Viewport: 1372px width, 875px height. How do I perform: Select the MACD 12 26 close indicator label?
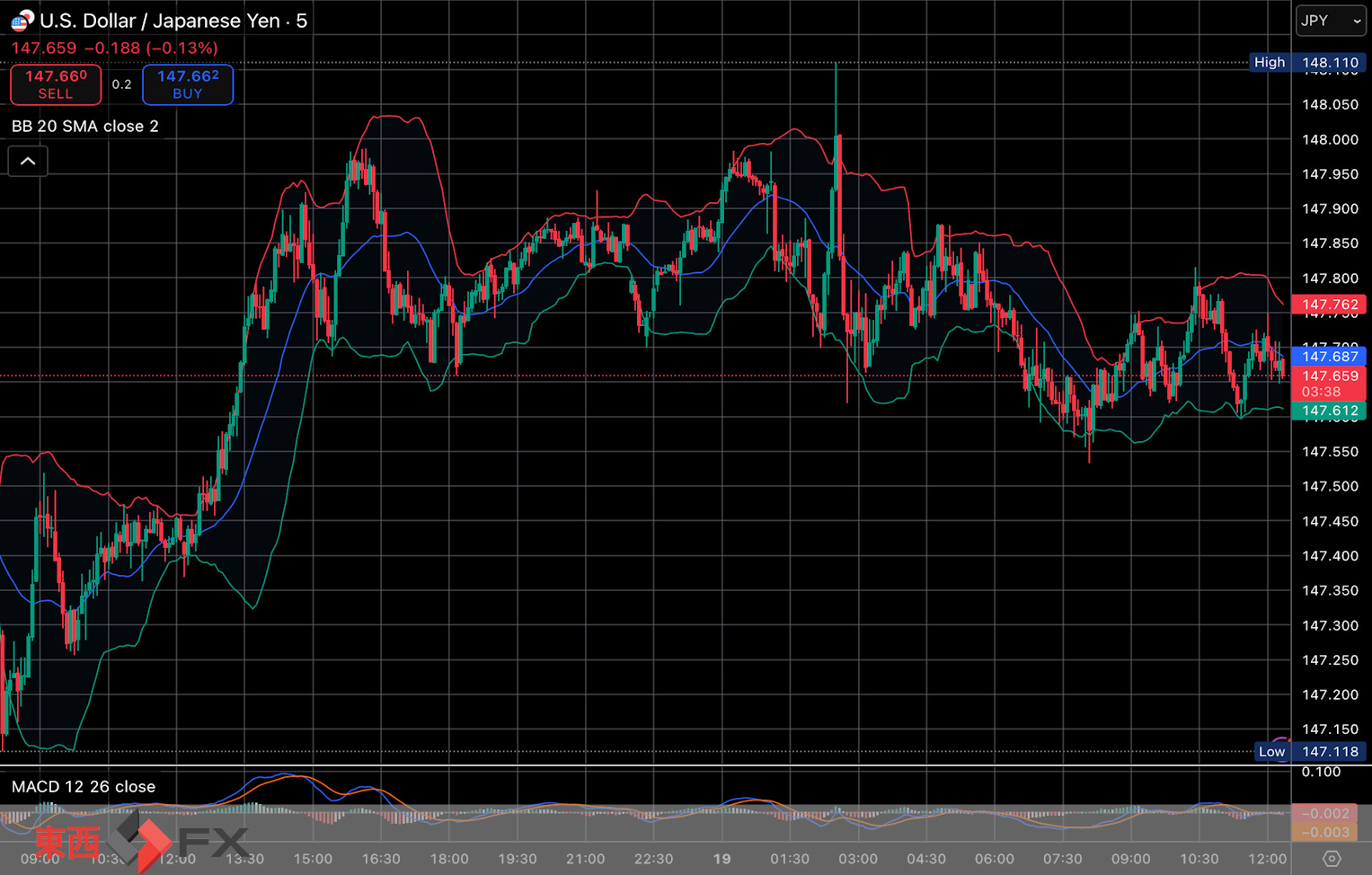coord(84,787)
